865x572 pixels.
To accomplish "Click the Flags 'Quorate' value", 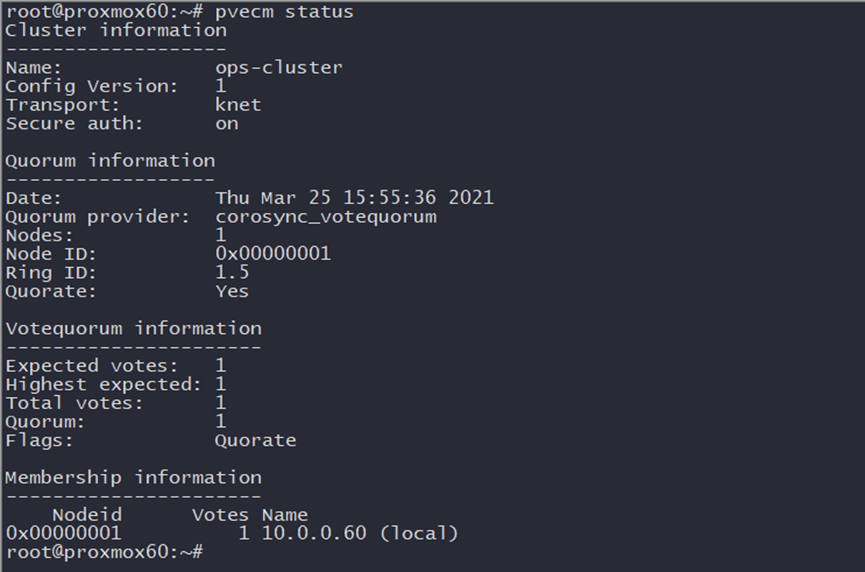I will tap(255, 440).
